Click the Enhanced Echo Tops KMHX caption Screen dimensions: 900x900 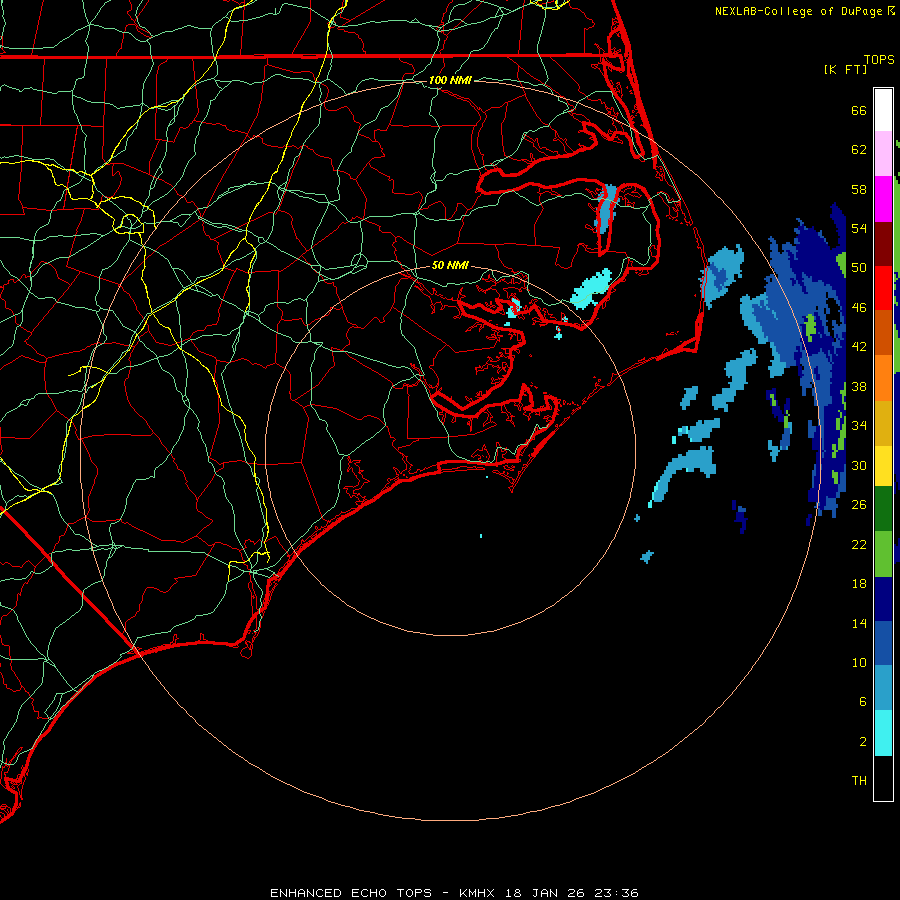click(454, 893)
